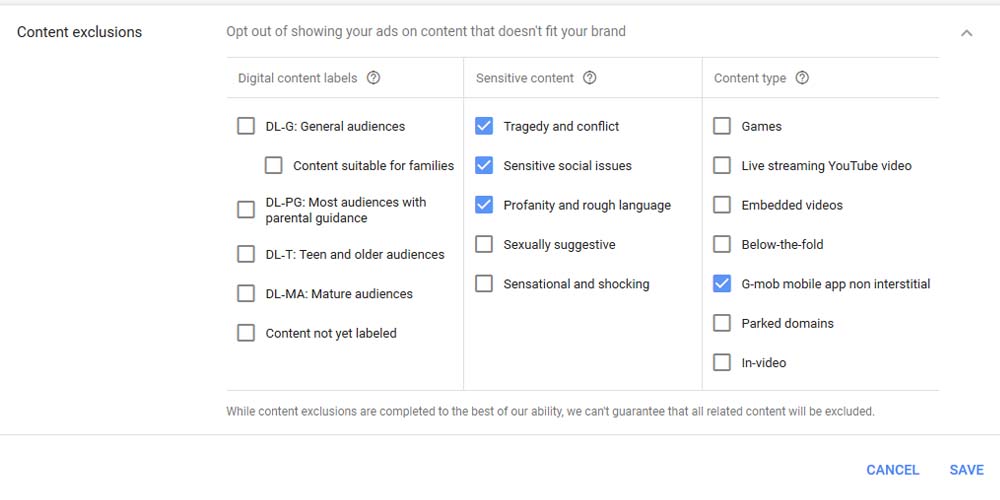Uncheck G-mob mobile app non interstitial
The width and height of the screenshot is (1000, 500).
point(722,284)
